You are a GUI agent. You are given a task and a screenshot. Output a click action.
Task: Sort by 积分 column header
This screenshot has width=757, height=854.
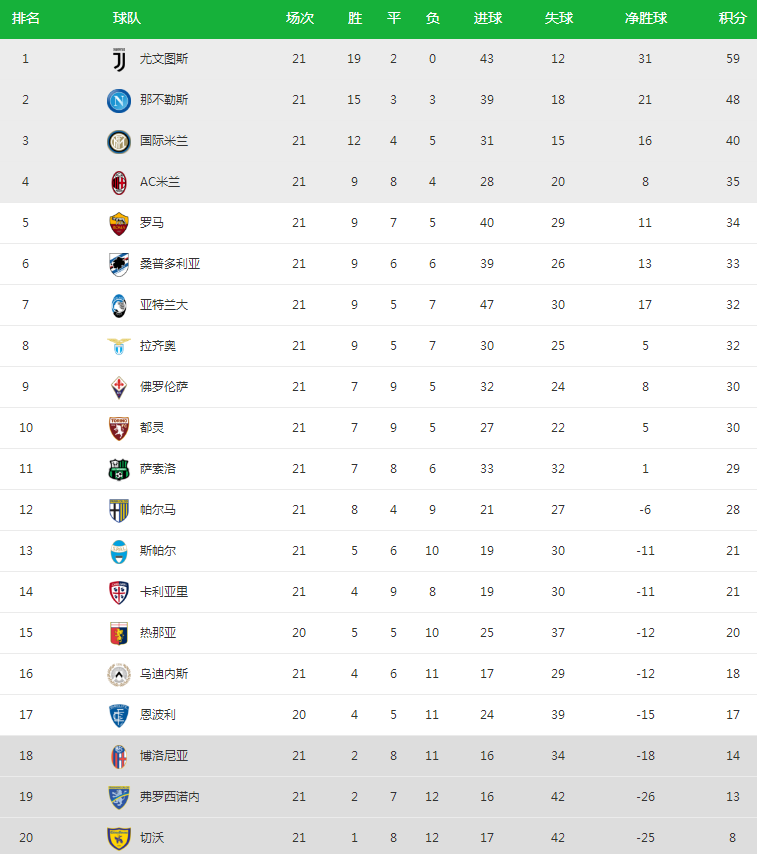tap(732, 19)
